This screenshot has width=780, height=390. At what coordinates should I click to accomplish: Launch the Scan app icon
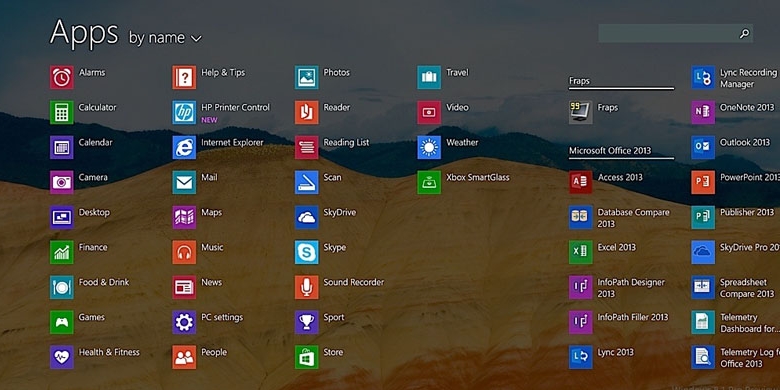306,182
